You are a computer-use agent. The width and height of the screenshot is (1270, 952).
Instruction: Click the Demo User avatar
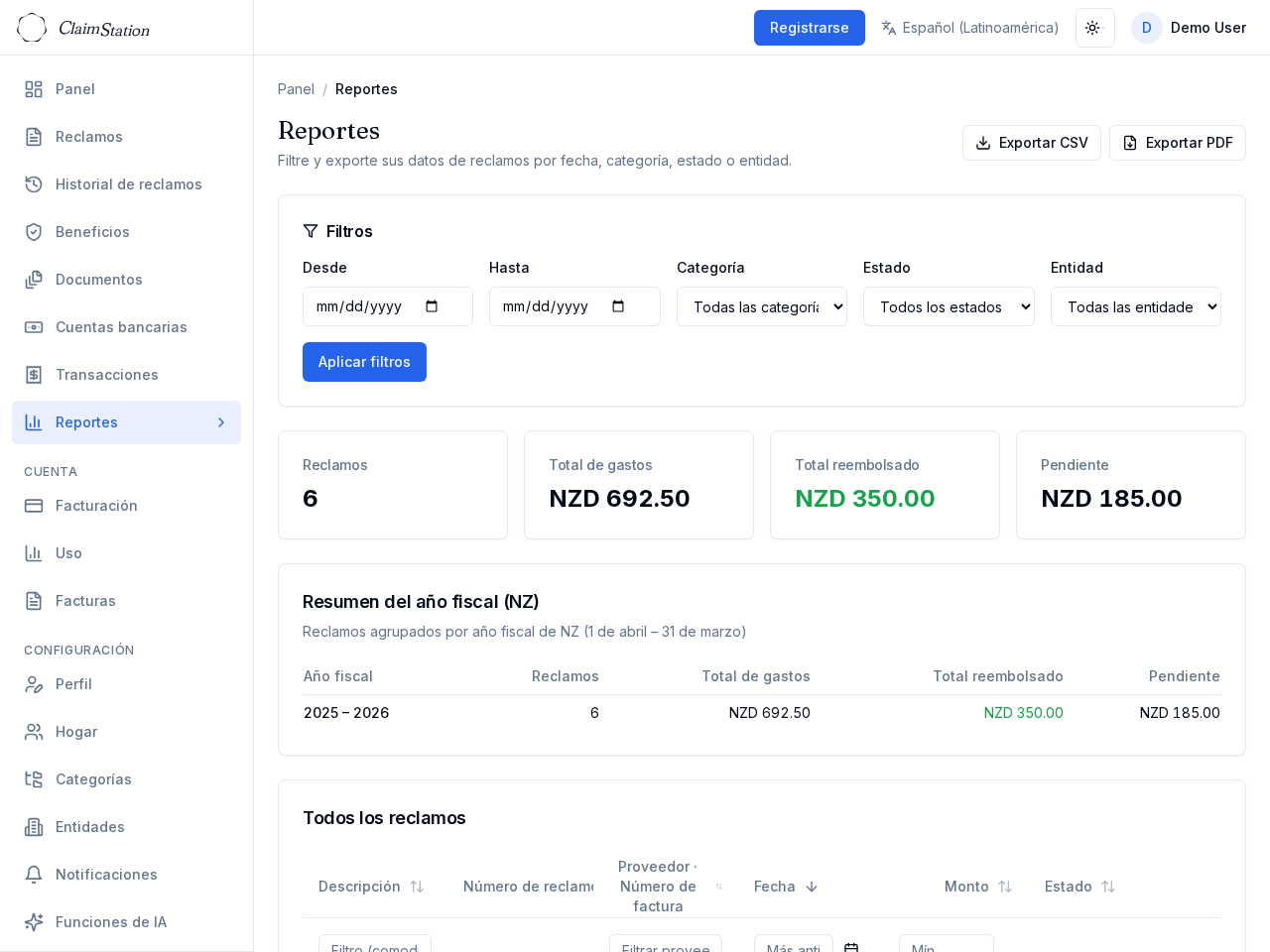pos(1146,28)
